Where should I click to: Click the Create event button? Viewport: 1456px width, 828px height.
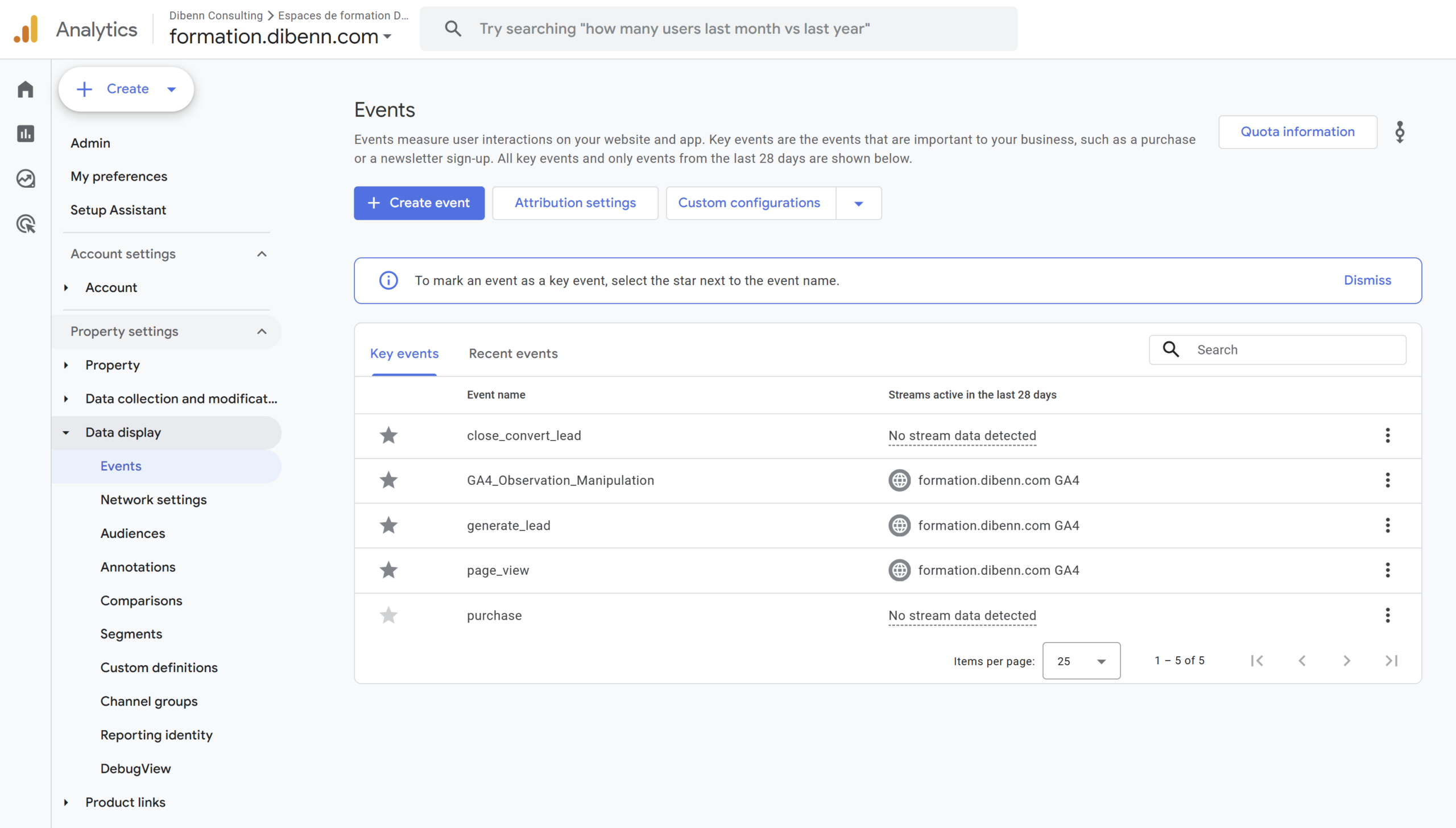(419, 203)
